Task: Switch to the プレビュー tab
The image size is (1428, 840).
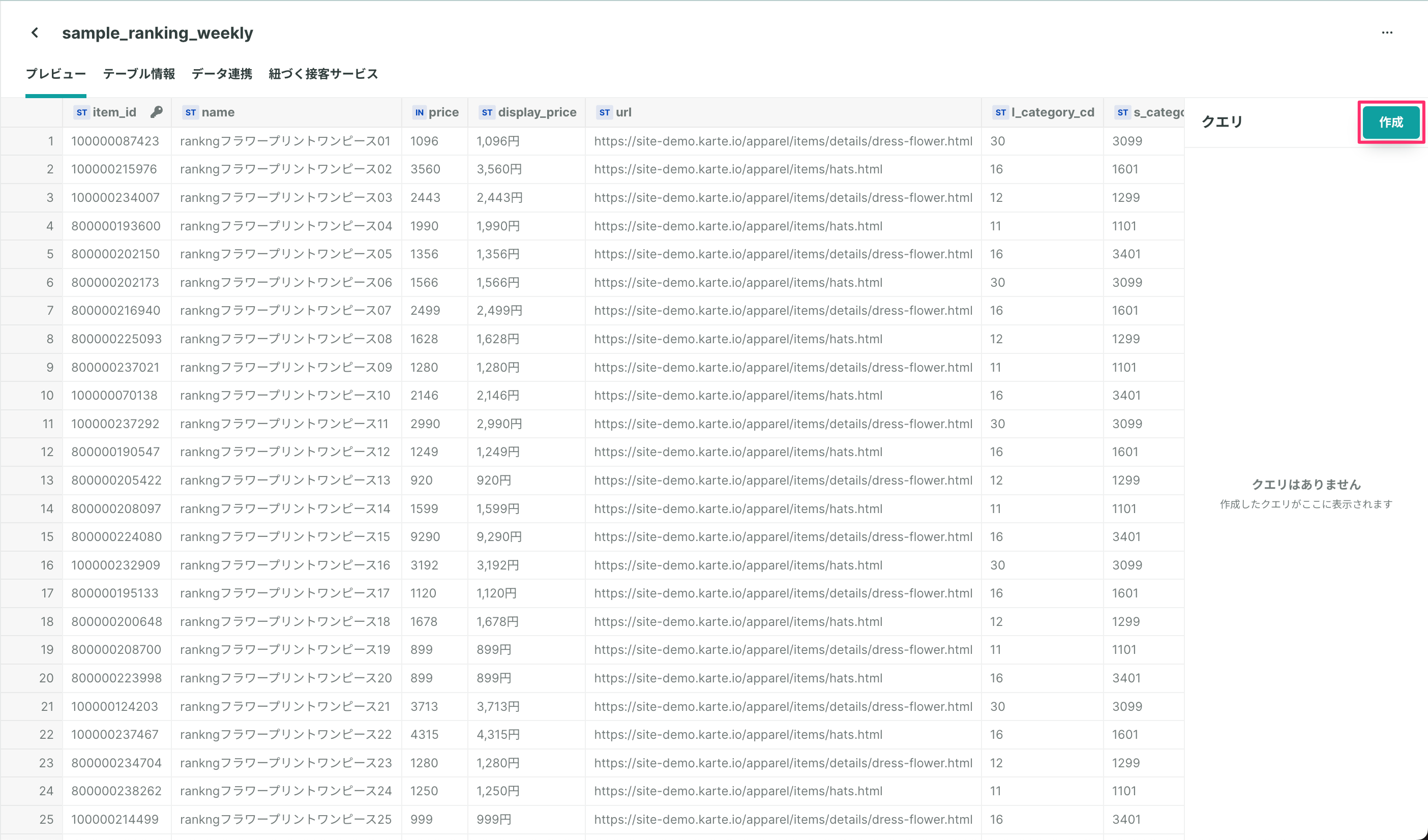Action: tap(55, 74)
